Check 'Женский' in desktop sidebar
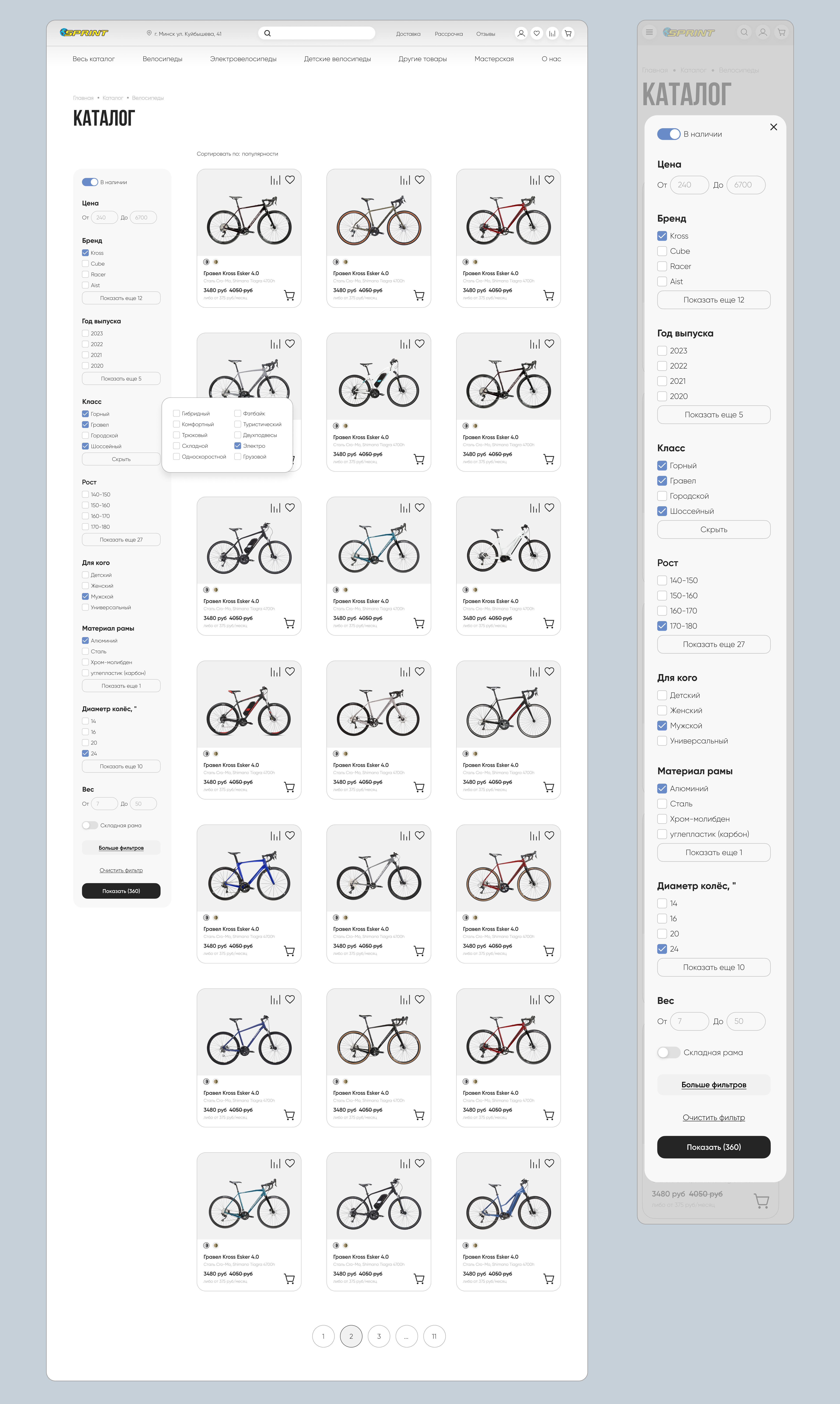 (x=86, y=586)
